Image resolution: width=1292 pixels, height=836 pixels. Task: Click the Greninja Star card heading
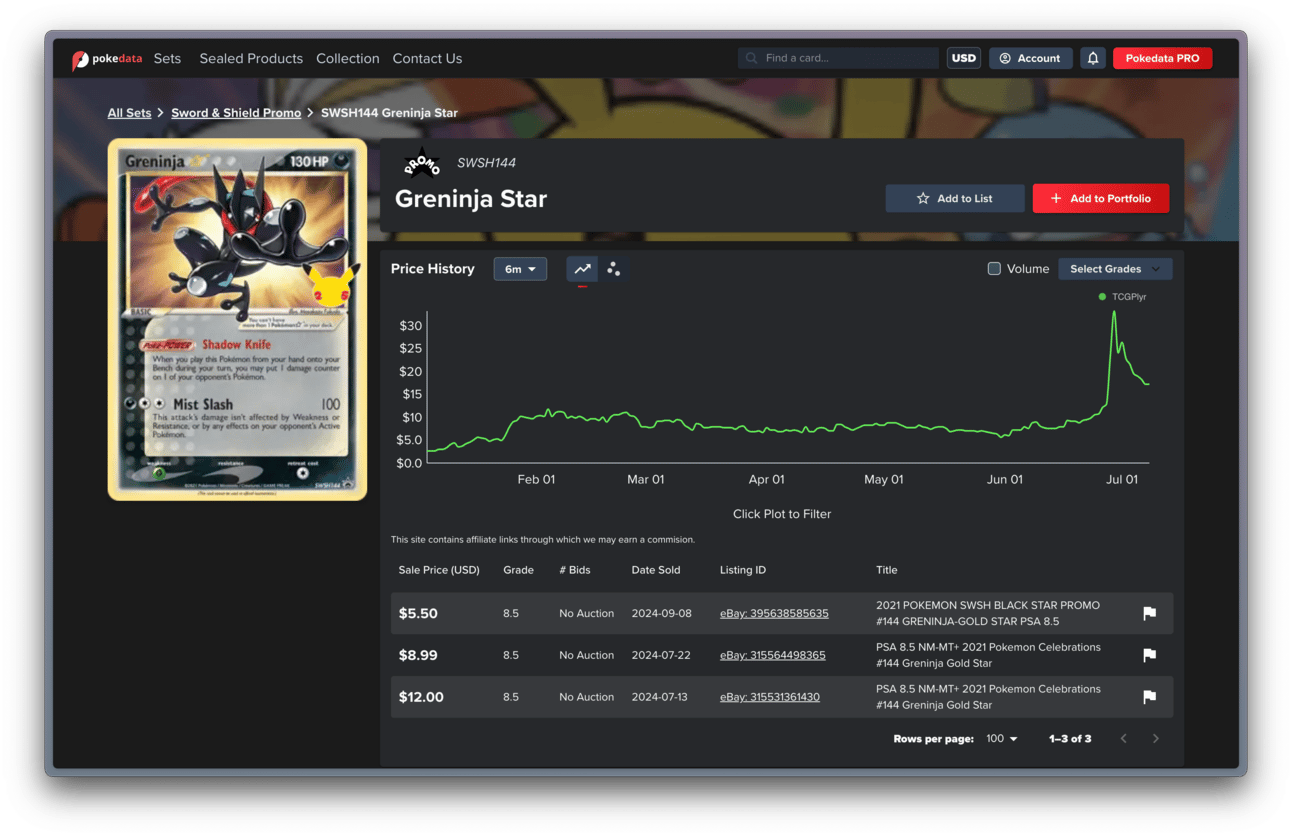pos(471,199)
